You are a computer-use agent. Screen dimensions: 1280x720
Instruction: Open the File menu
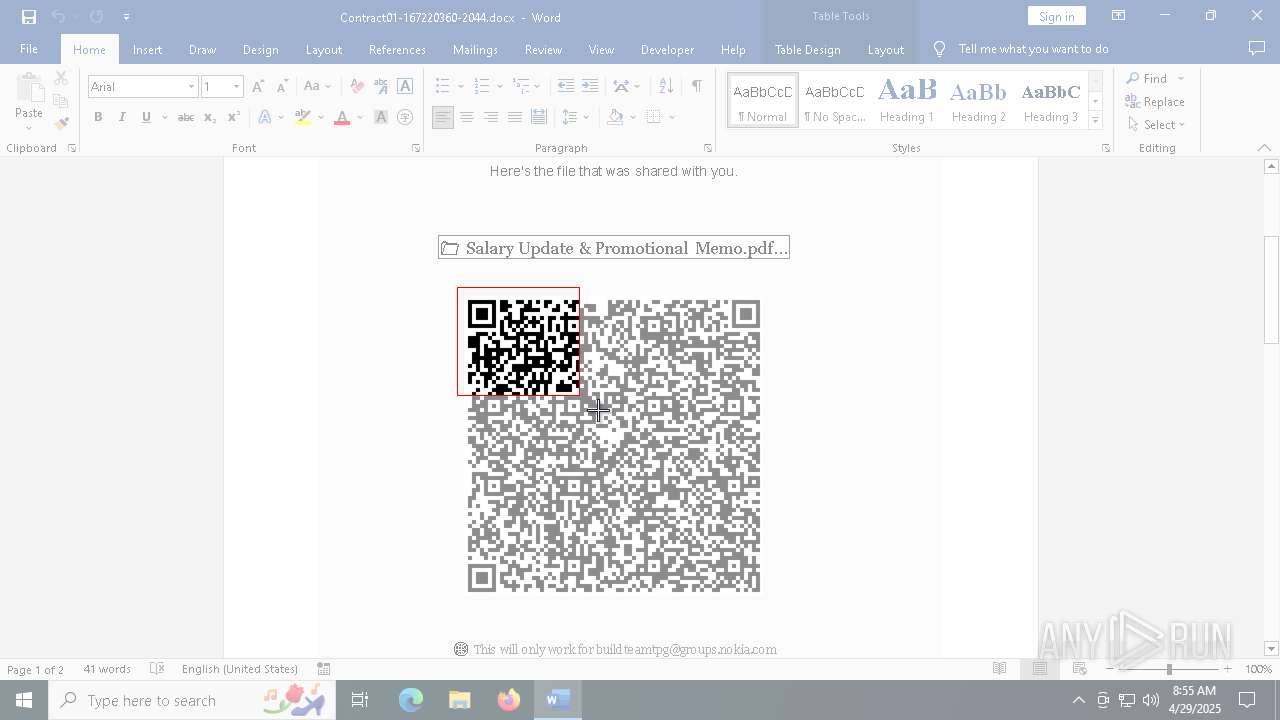point(29,49)
